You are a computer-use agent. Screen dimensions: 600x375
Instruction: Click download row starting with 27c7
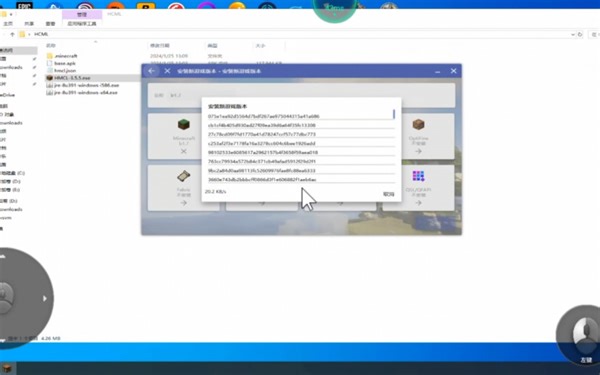pos(301,134)
